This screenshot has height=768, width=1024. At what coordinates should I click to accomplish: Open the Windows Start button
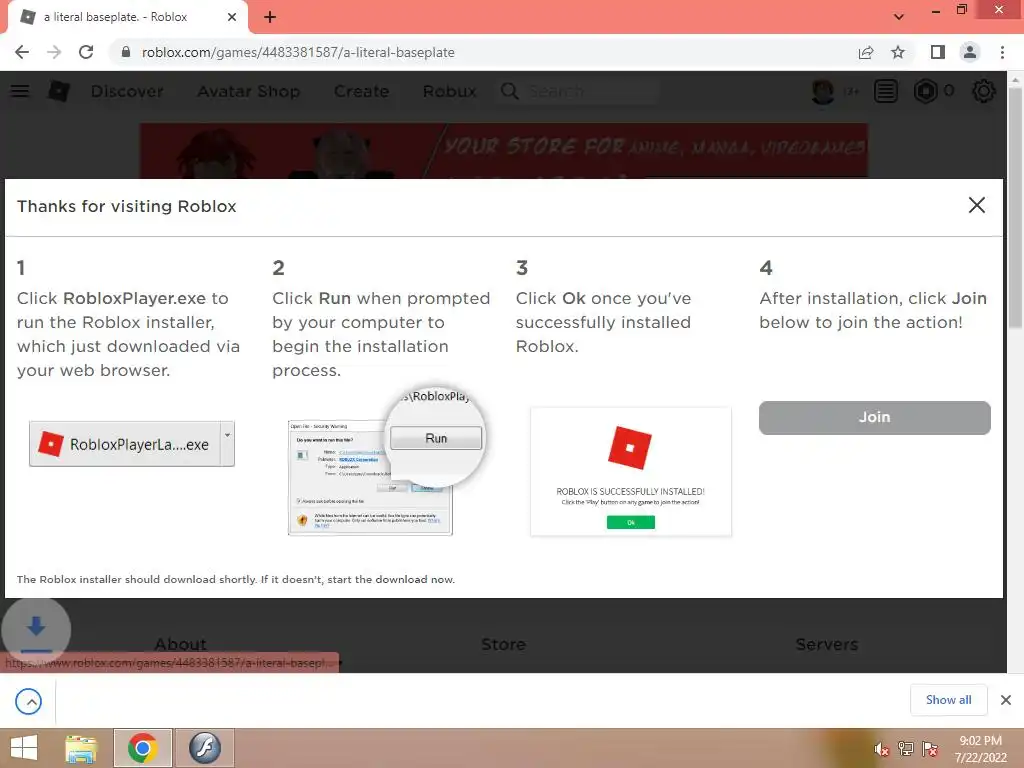pyautogui.click(x=24, y=748)
